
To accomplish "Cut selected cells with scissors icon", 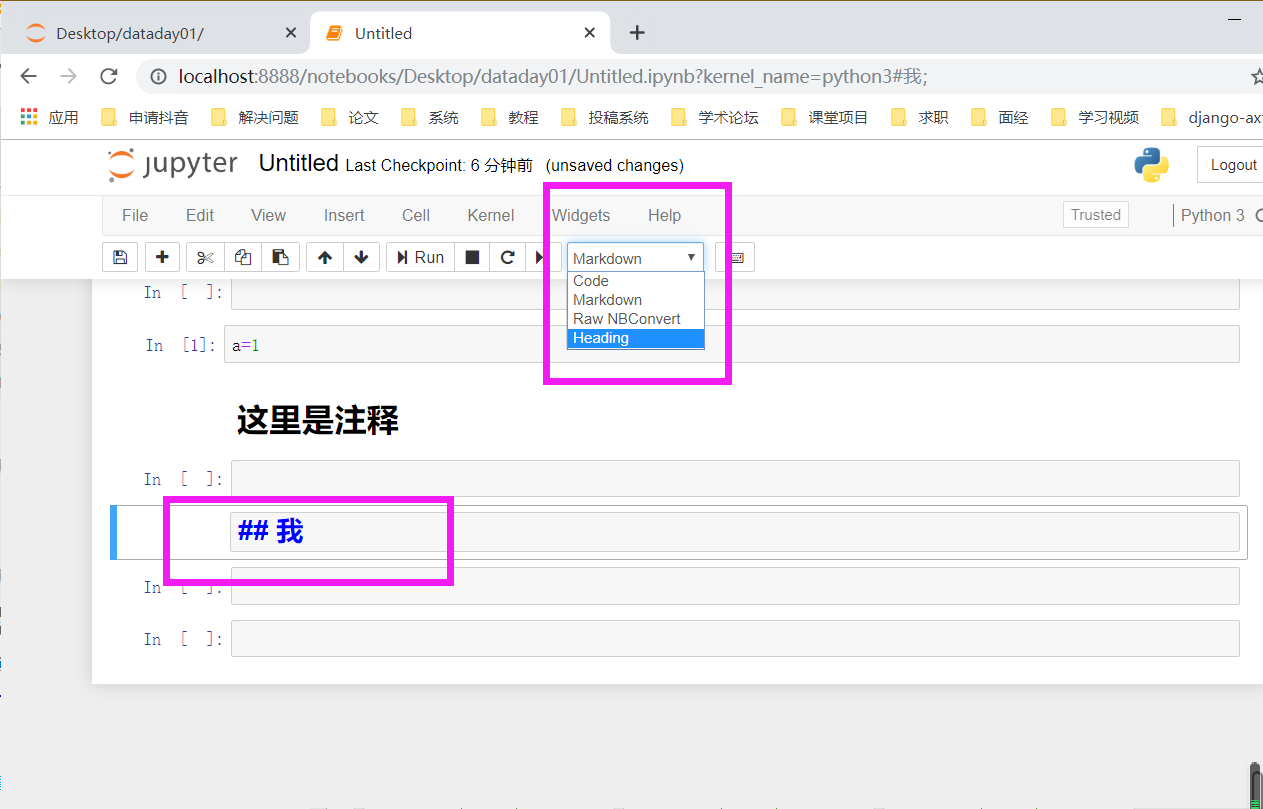I will (205, 257).
